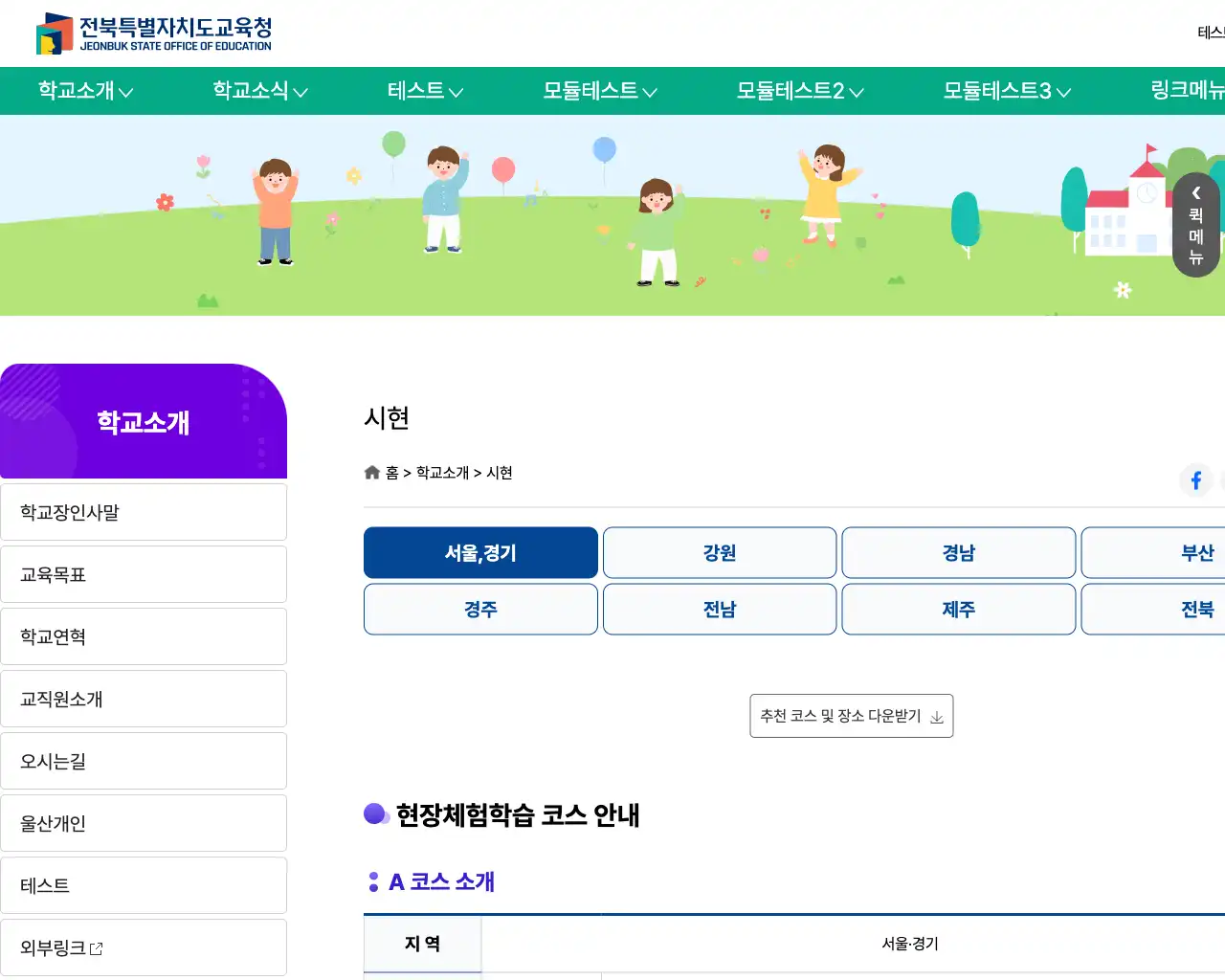Click the 시현 page title
The image size is (1225, 980).
[x=387, y=418]
